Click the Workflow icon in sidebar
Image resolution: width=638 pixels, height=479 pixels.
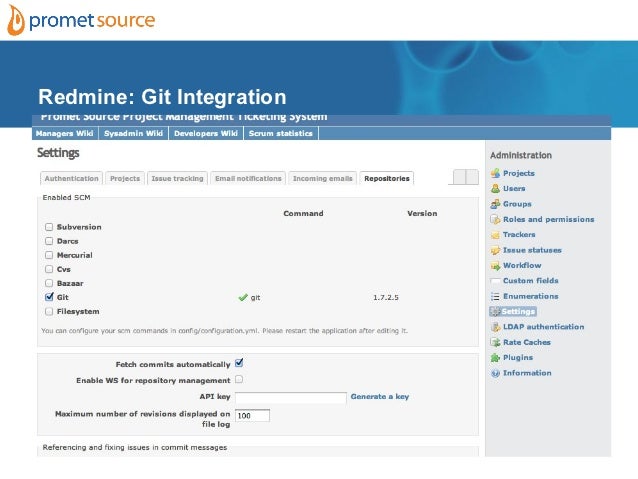(495, 266)
